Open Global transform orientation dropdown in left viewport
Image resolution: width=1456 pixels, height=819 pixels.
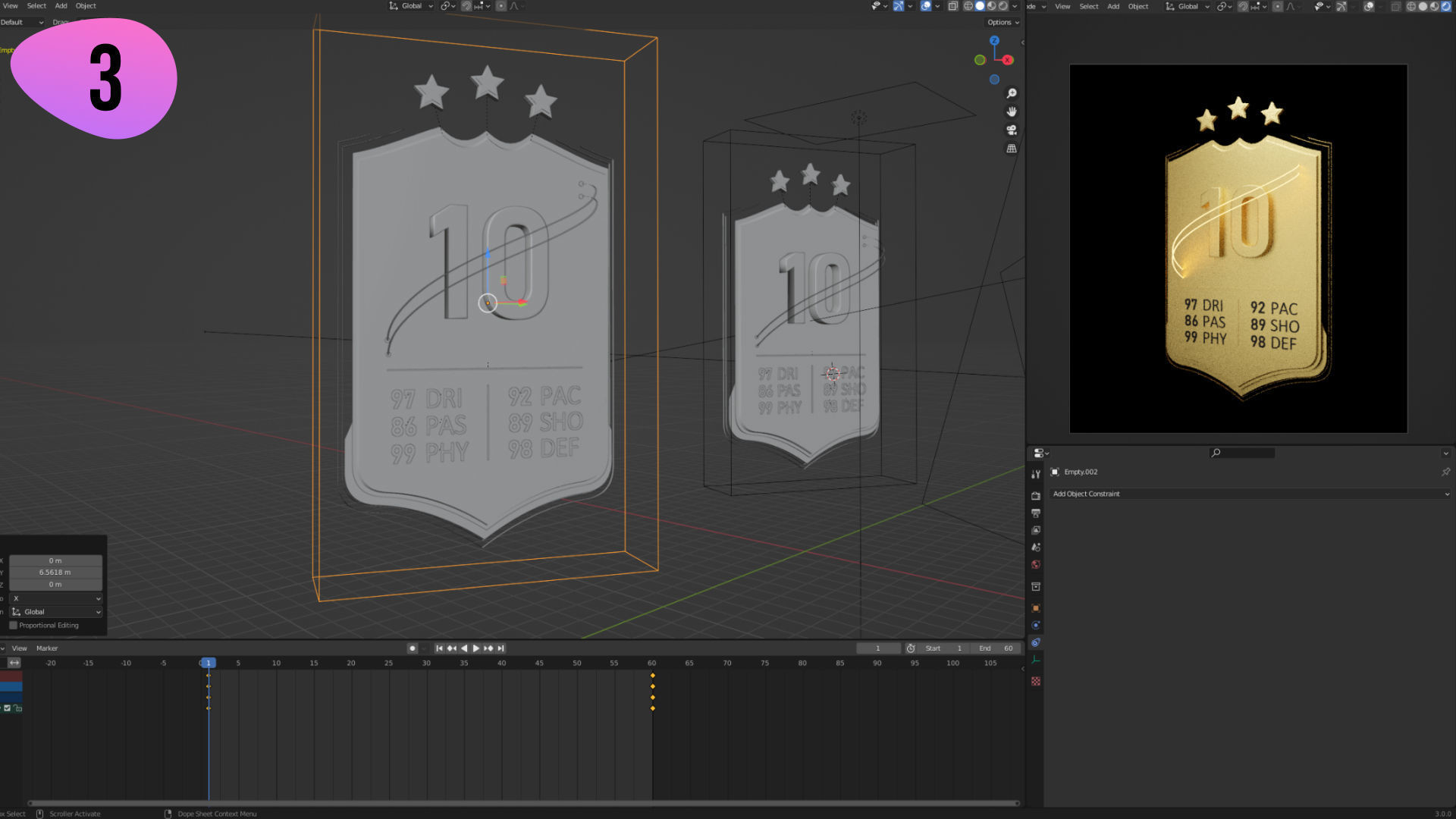pyautogui.click(x=411, y=6)
